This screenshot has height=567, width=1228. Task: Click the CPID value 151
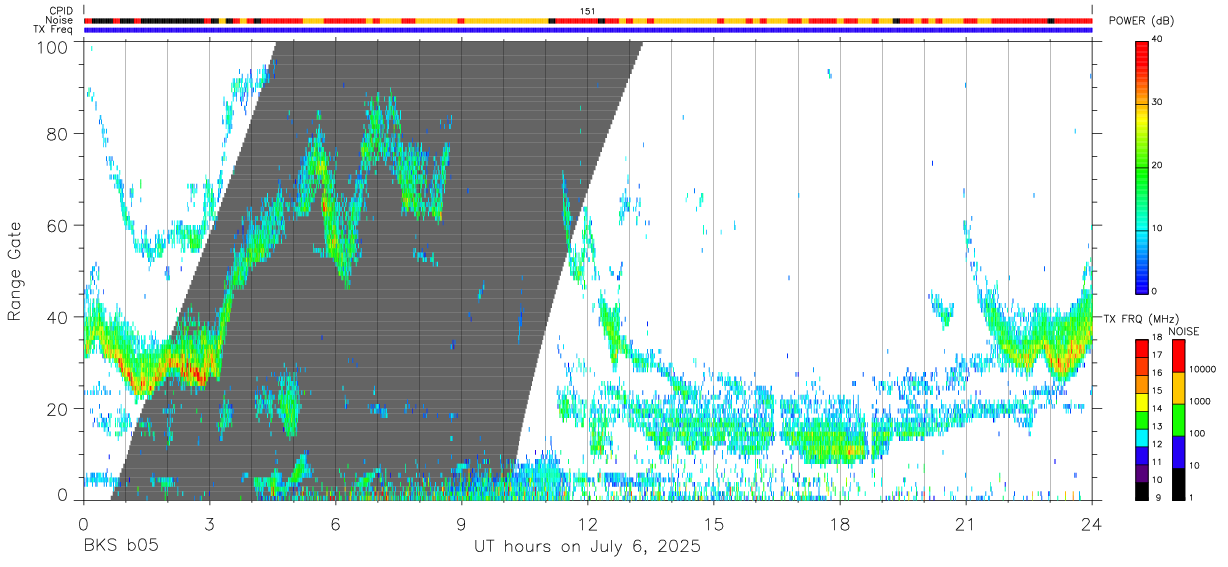tap(588, 11)
